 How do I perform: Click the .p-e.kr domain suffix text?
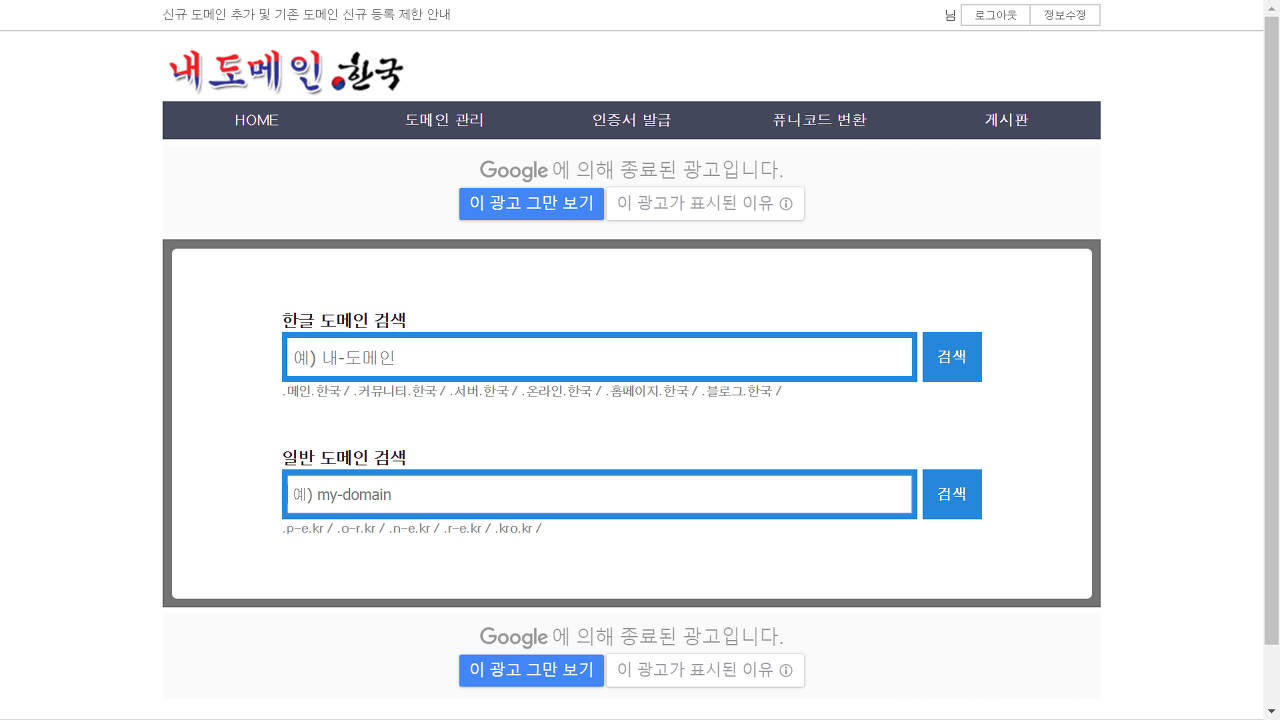click(x=303, y=528)
